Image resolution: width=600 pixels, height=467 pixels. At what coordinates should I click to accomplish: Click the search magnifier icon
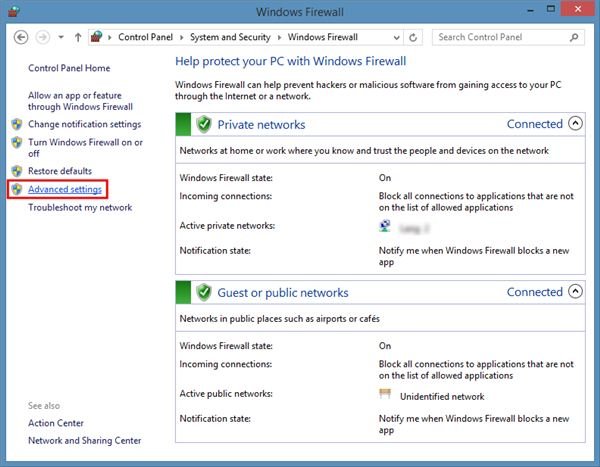pos(574,37)
